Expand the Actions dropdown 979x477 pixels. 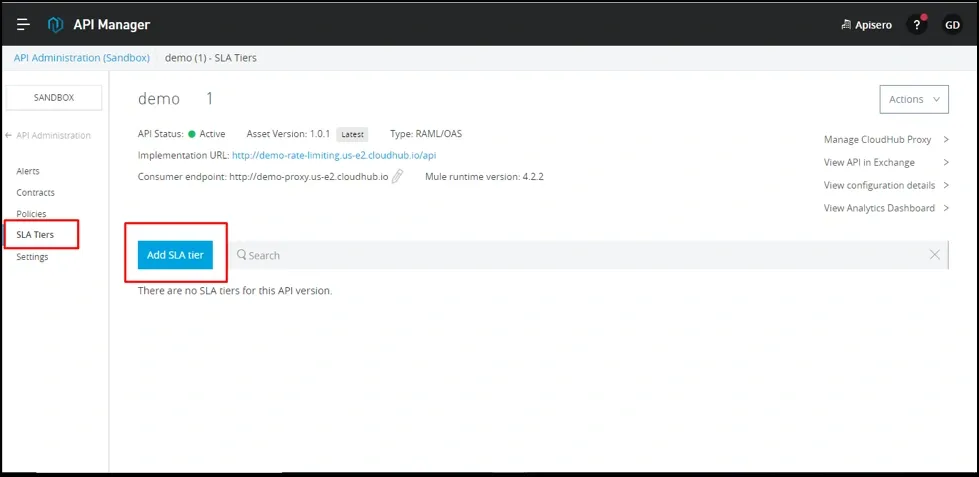[x=914, y=99]
